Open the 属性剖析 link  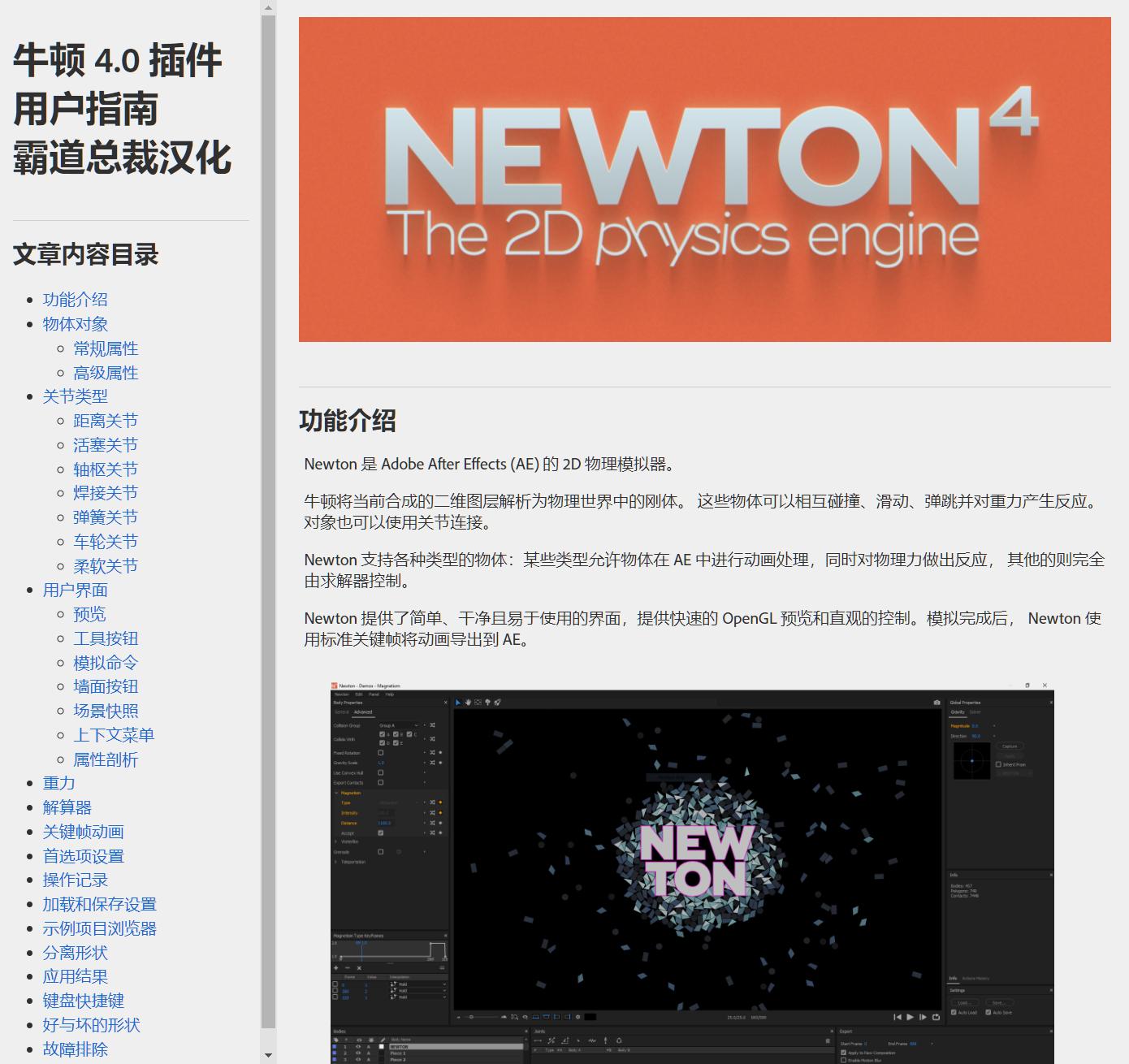pos(106,759)
